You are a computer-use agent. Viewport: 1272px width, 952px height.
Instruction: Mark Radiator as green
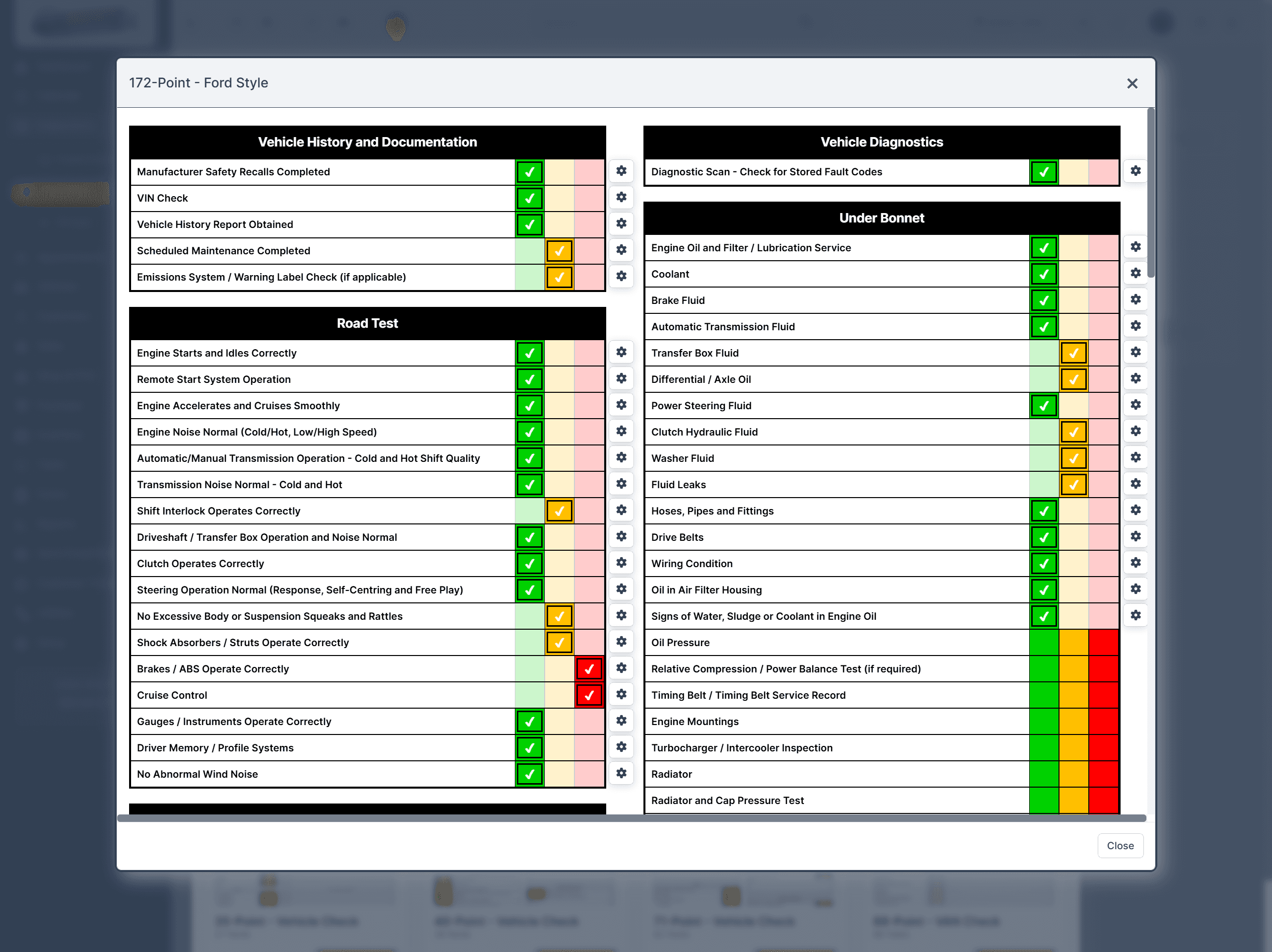pos(1043,774)
